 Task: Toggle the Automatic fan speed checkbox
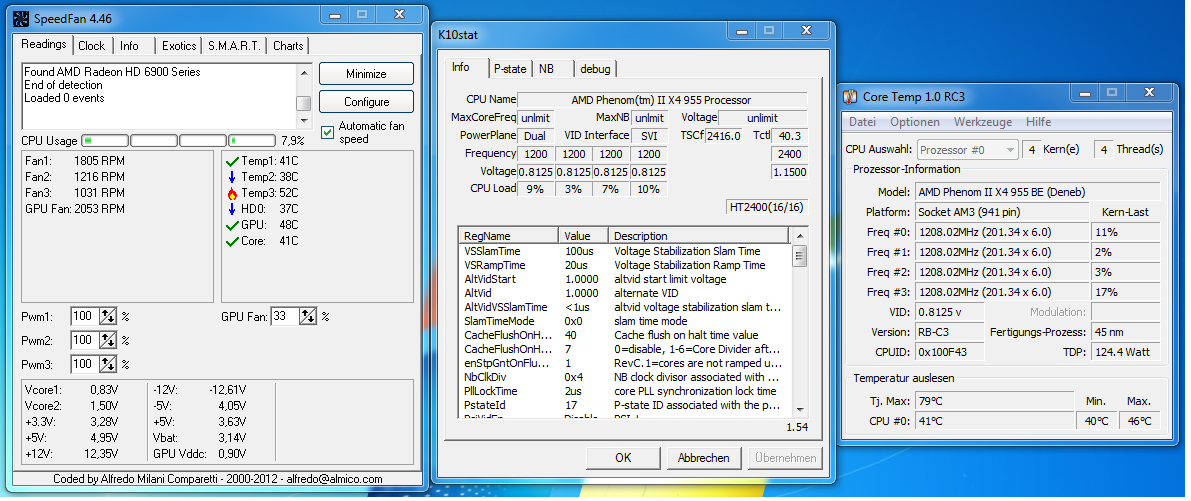point(327,132)
